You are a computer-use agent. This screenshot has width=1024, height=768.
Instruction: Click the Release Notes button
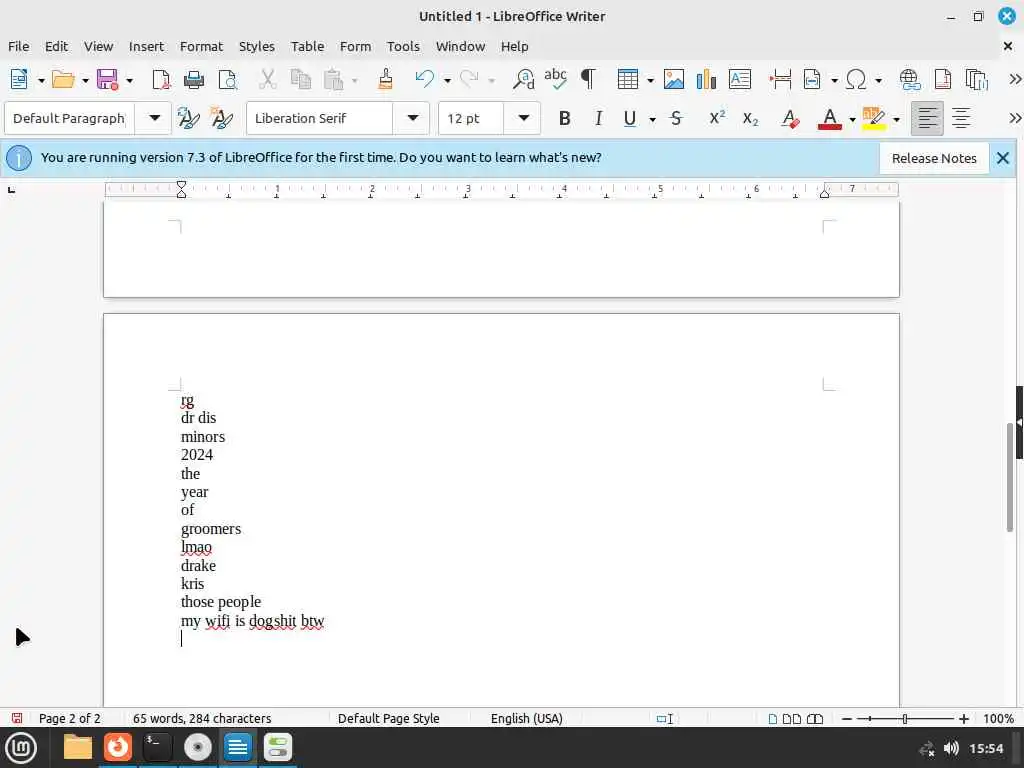click(934, 159)
